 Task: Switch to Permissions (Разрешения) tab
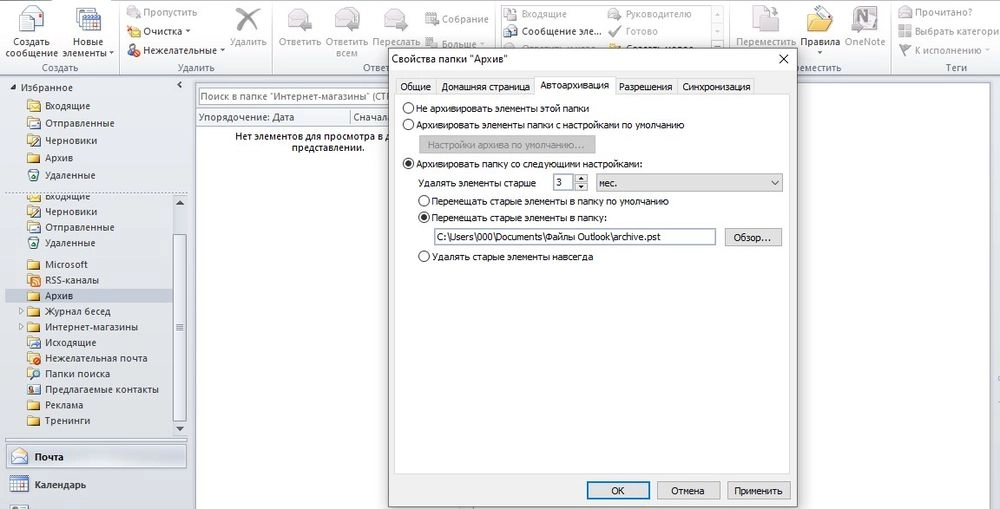tap(645, 87)
